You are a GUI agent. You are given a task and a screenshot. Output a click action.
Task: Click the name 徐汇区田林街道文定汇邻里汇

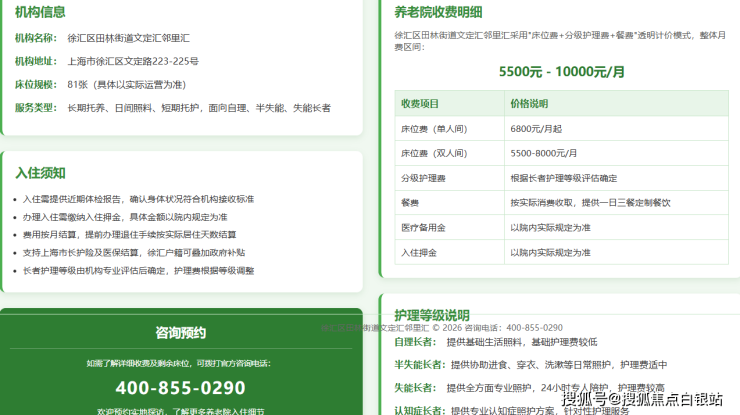coord(128,38)
